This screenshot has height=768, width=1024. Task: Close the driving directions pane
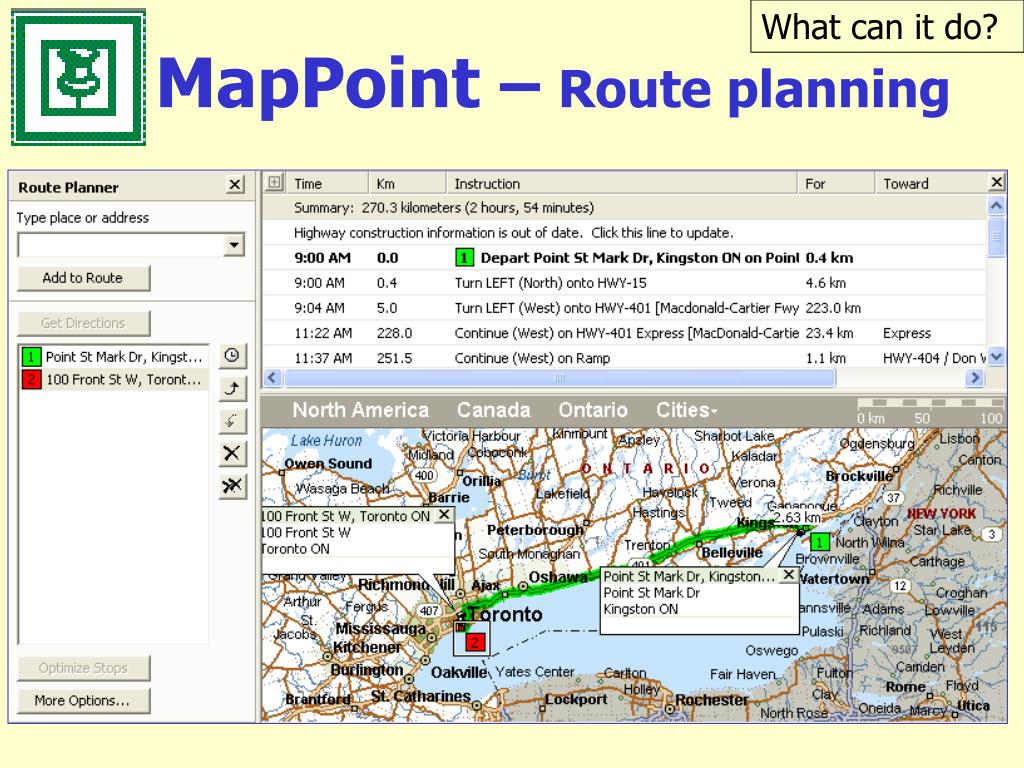pos(997,182)
